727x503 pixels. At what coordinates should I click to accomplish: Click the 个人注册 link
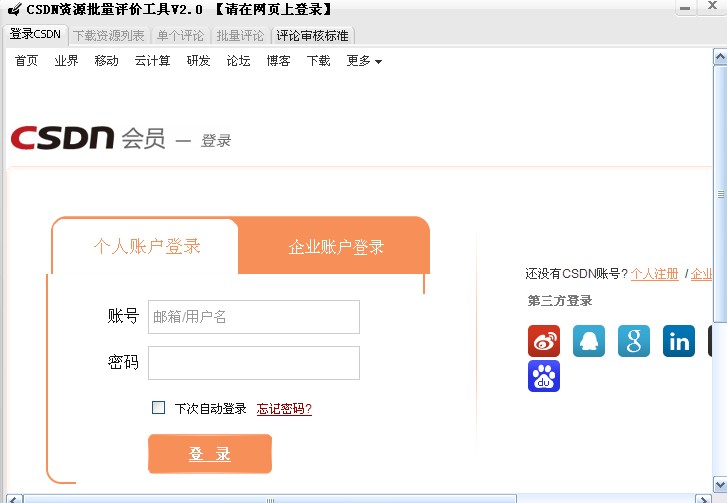tap(655, 274)
